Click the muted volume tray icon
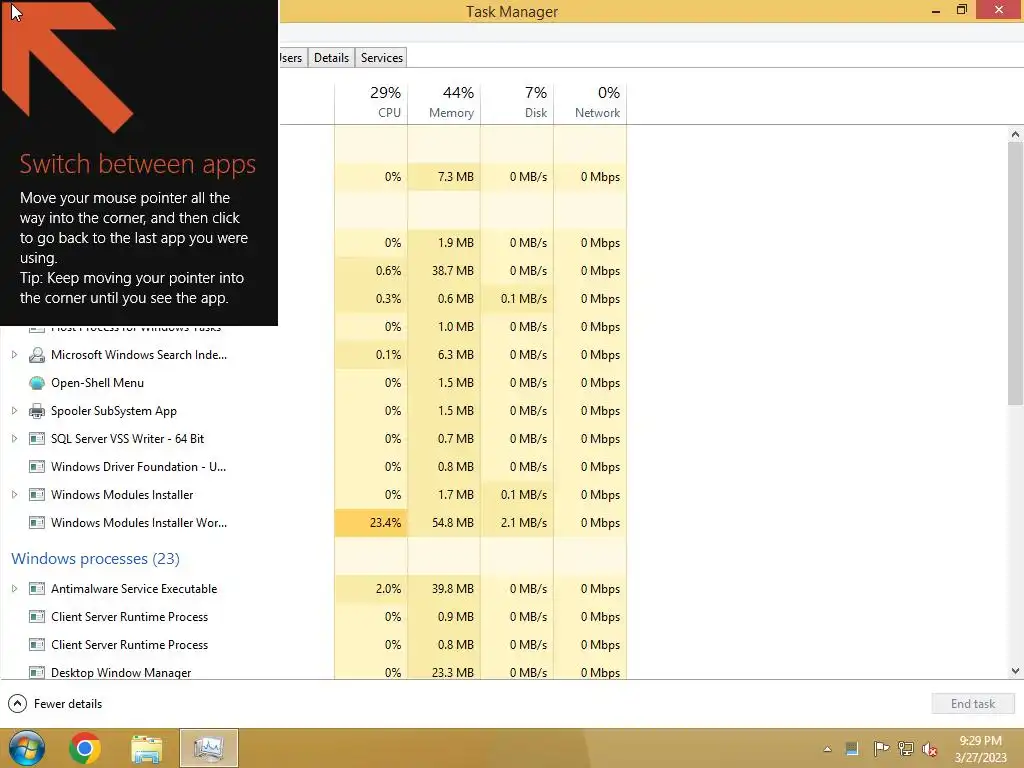The image size is (1024, 768). pos(930,749)
